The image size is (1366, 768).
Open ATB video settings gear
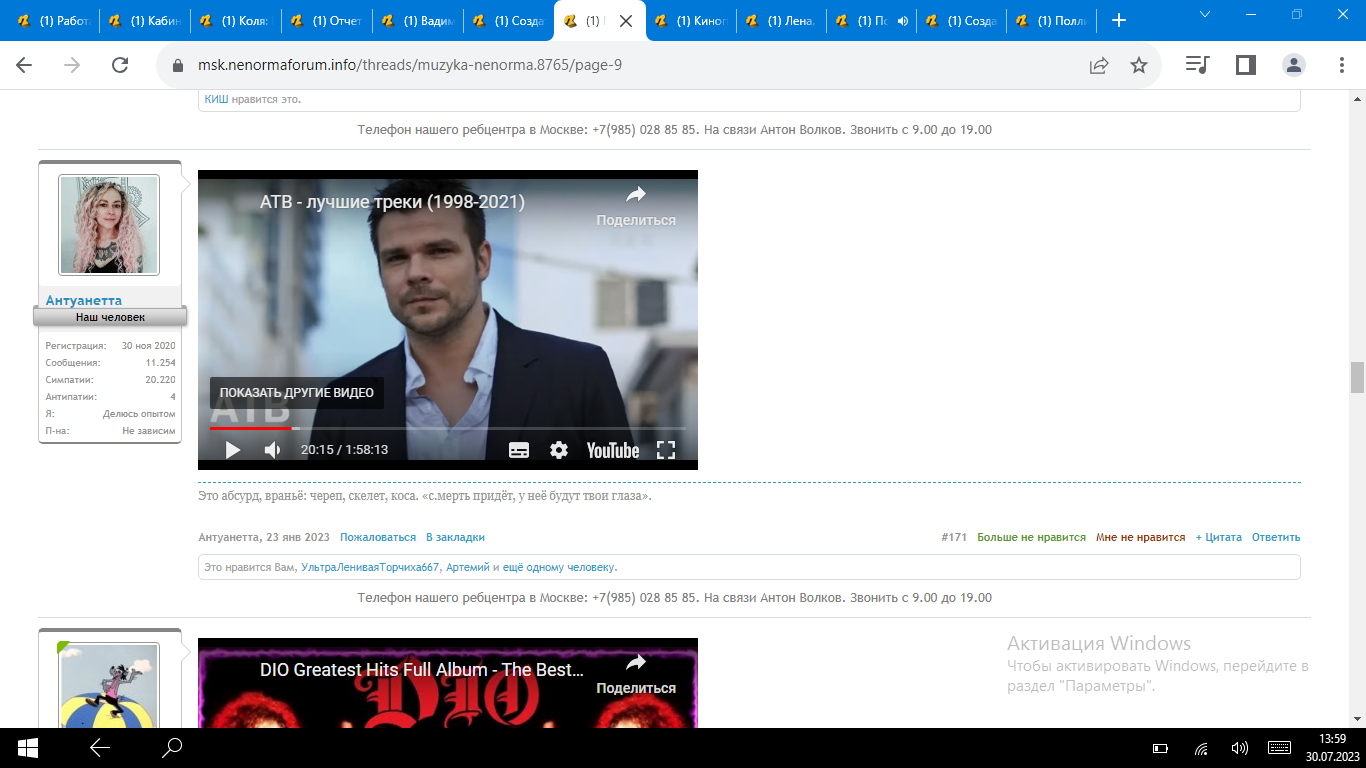point(559,450)
